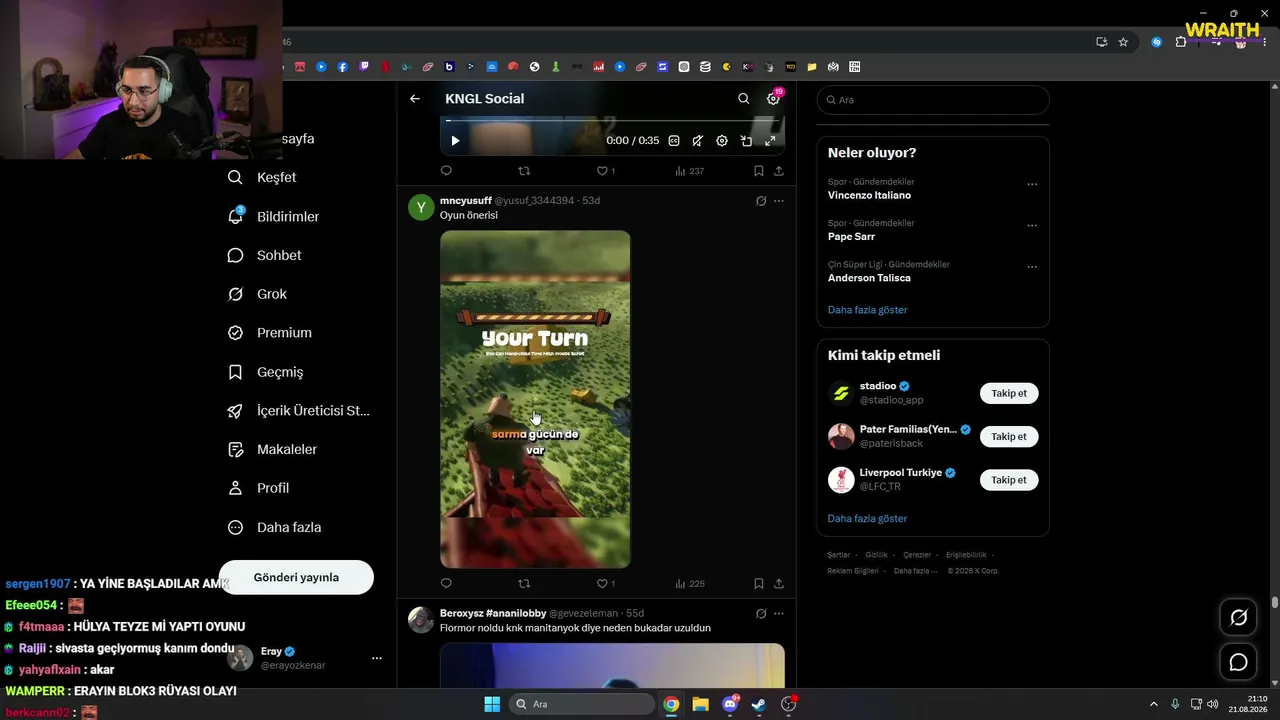Go to Profil in the sidebar
Image resolution: width=1280 pixels, height=720 pixels.
tap(258, 488)
